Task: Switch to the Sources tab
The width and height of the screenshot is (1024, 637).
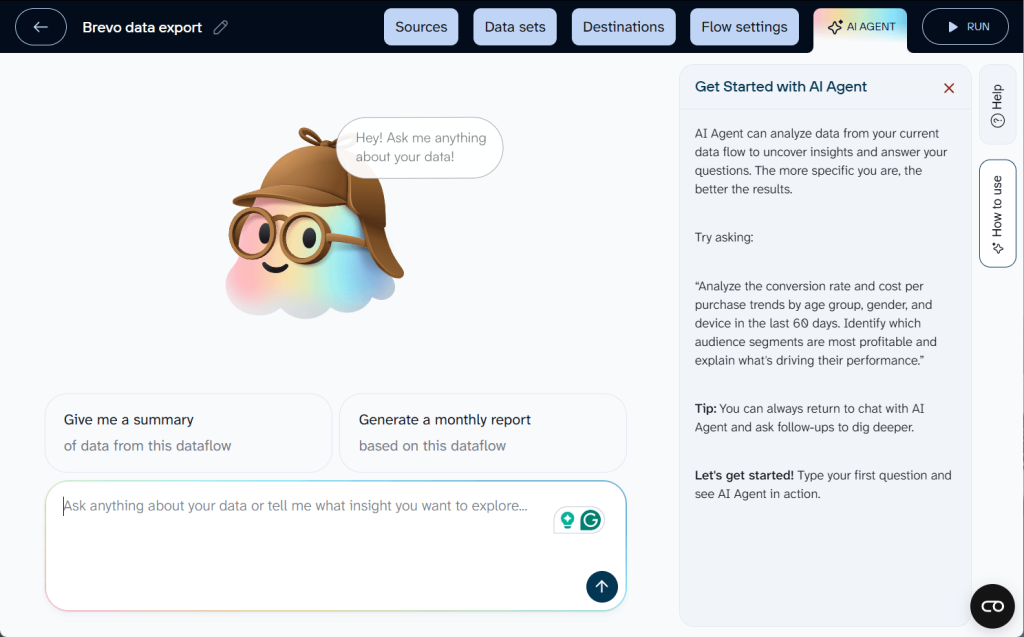Action: pos(420,27)
